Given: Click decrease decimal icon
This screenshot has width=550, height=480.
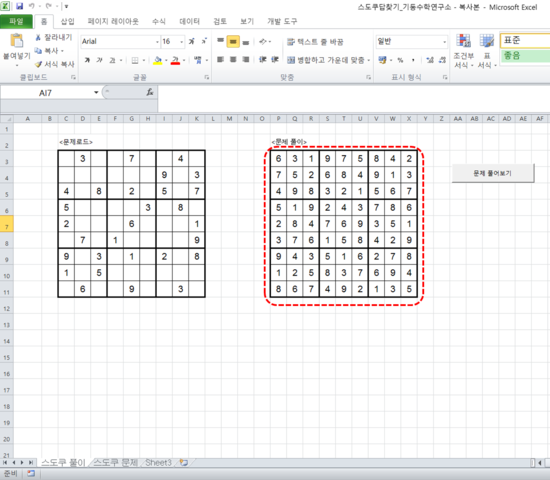Looking at the screenshot, I should tap(442, 60).
